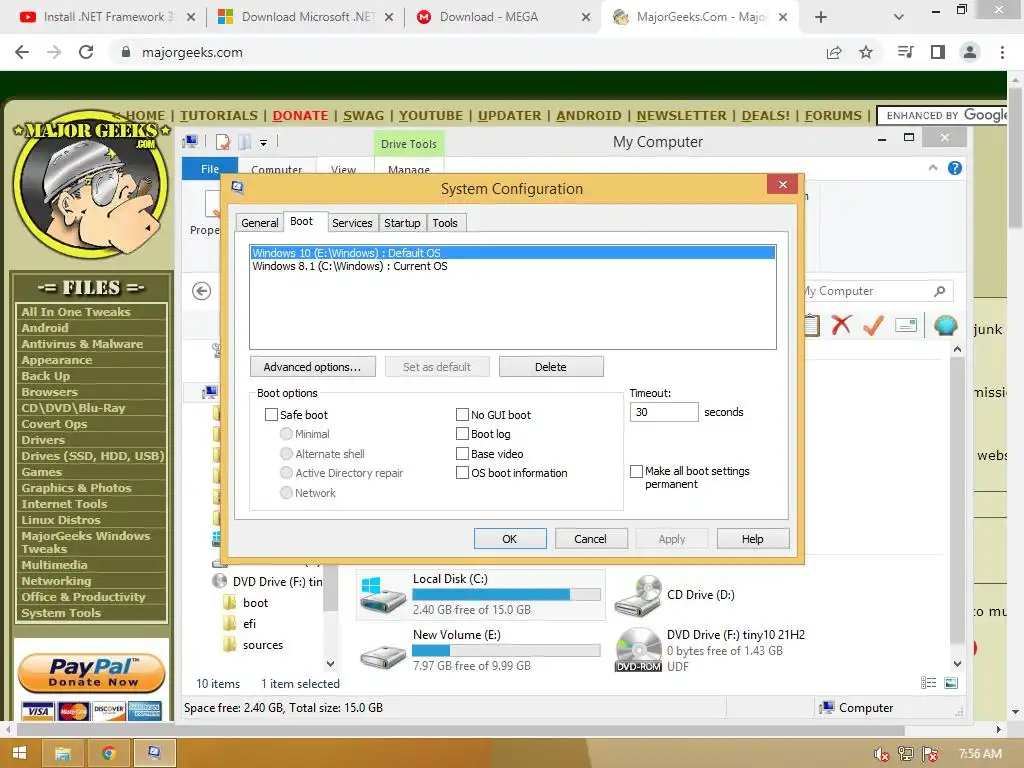1024x768 pixels.
Task: Open File Explorer from the taskbar
Action: 63,754
